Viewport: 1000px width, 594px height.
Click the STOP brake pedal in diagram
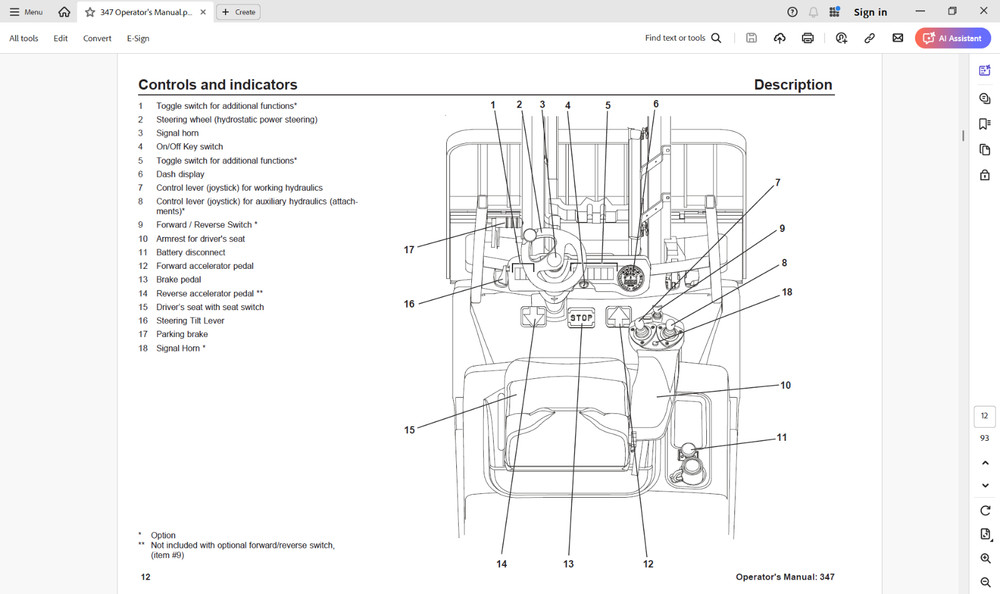581,317
